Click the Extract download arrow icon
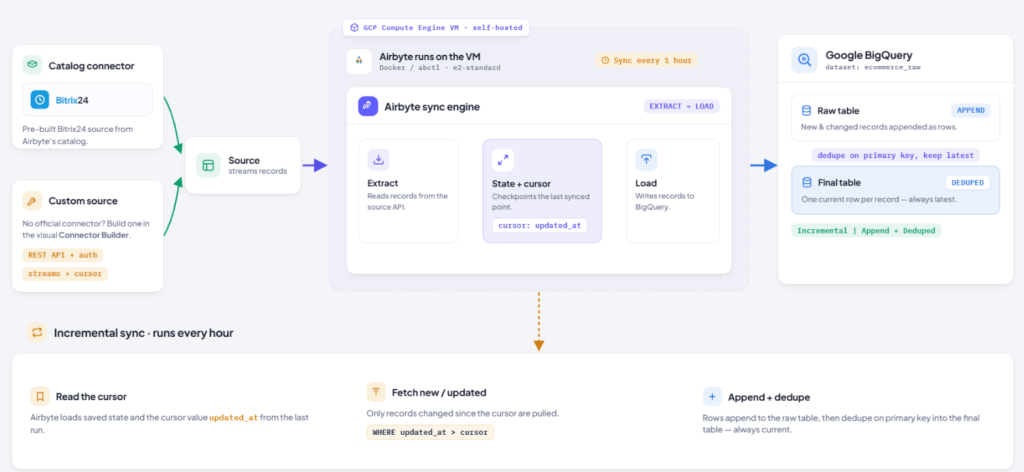Image resolution: width=1024 pixels, height=472 pixels. (377, 159)
